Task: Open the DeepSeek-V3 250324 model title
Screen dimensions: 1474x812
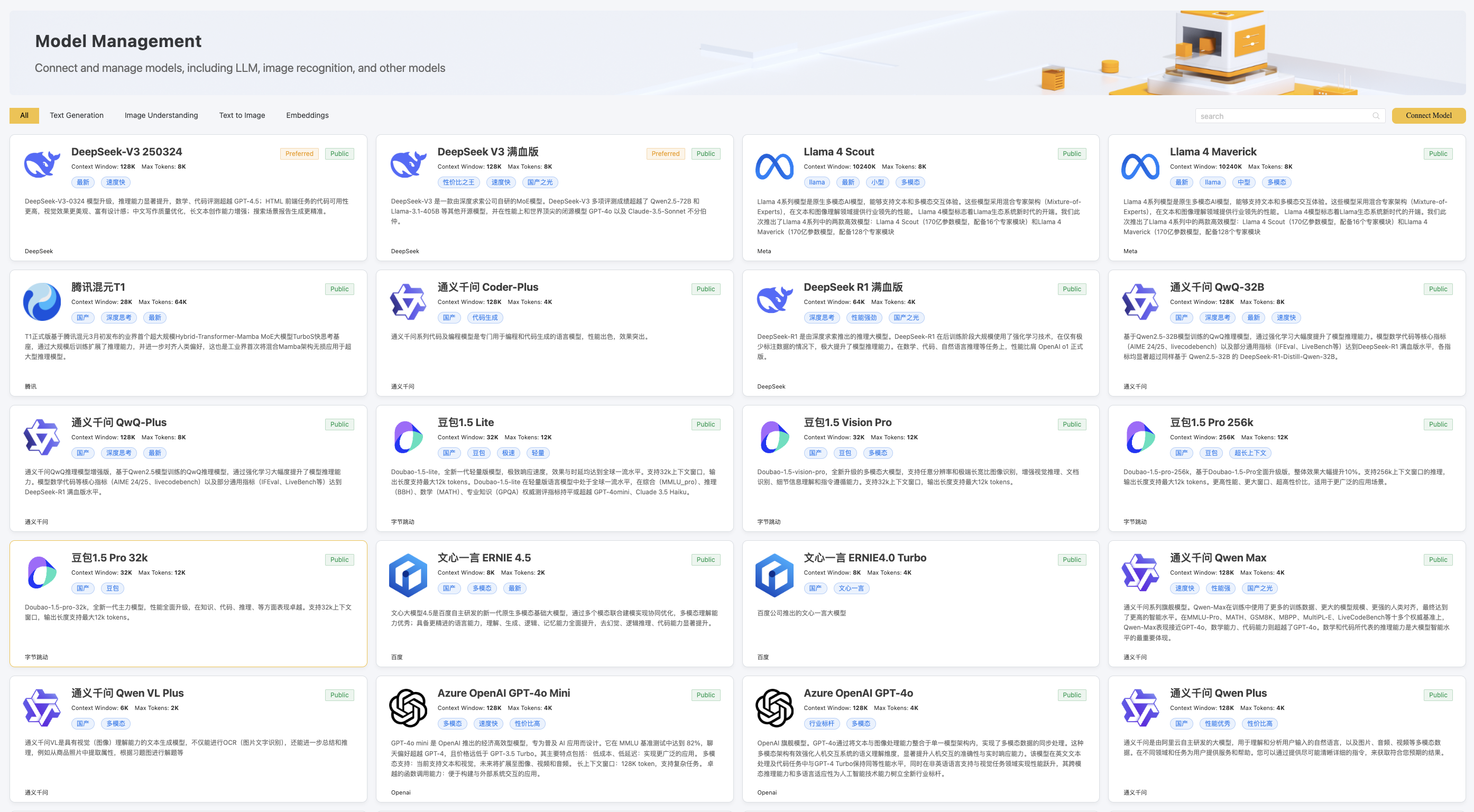Action: click(x=126, y=152)
